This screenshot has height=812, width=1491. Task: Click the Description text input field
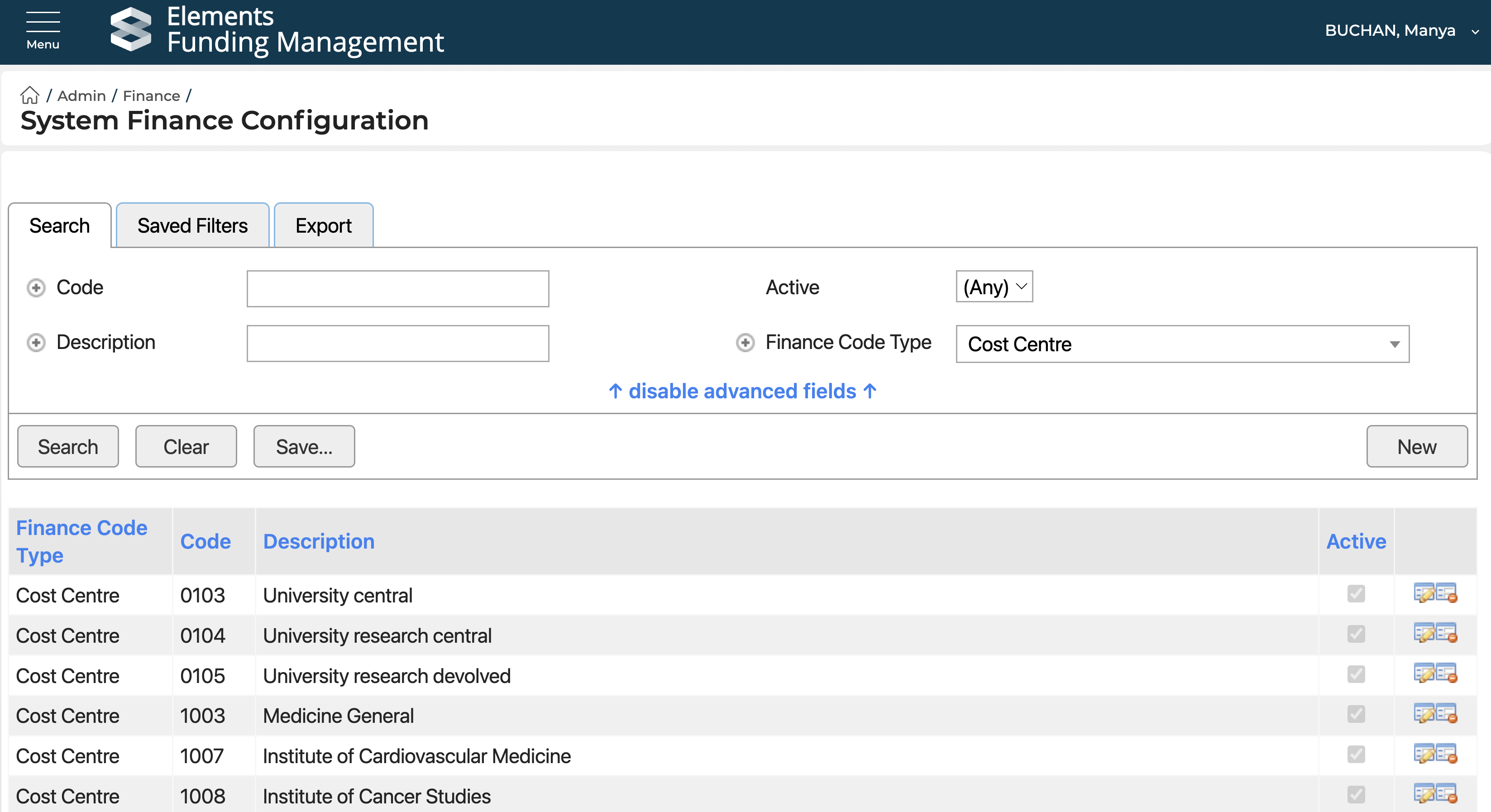click(x=397, y=344)
